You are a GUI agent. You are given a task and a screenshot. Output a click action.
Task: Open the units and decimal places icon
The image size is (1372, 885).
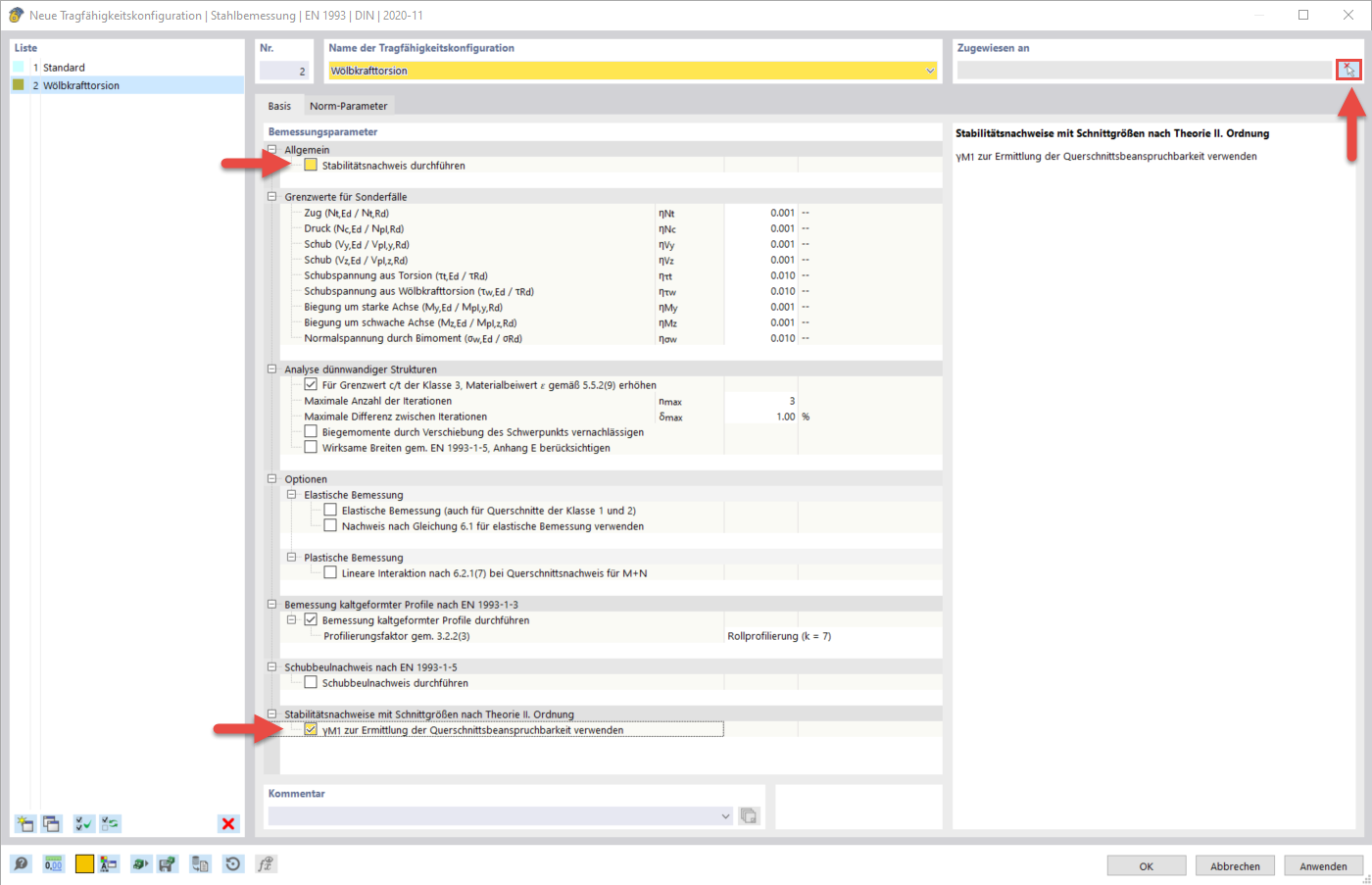[53, 863]
